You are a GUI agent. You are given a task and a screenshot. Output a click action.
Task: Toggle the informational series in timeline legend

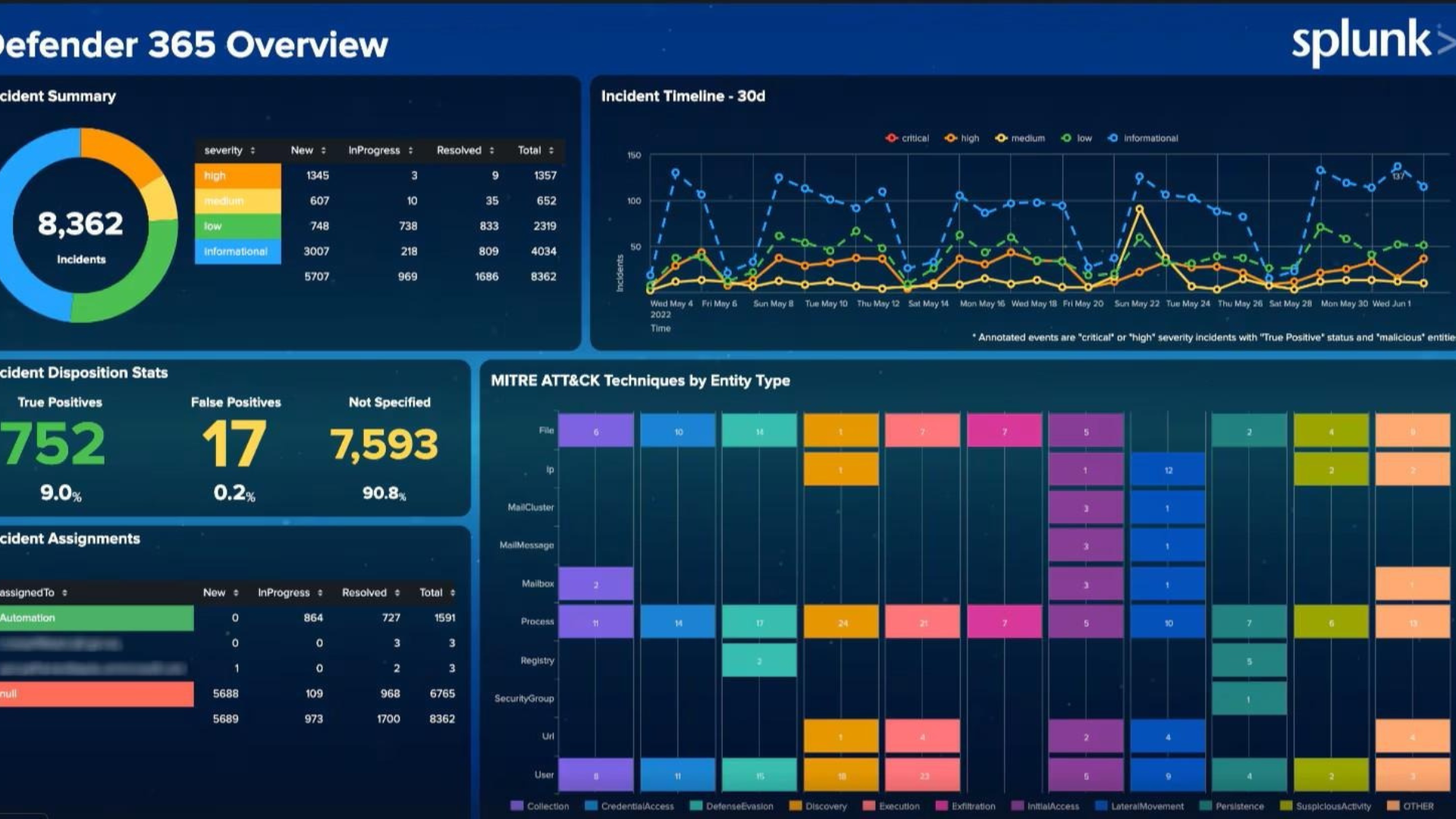coord(1143,138)
